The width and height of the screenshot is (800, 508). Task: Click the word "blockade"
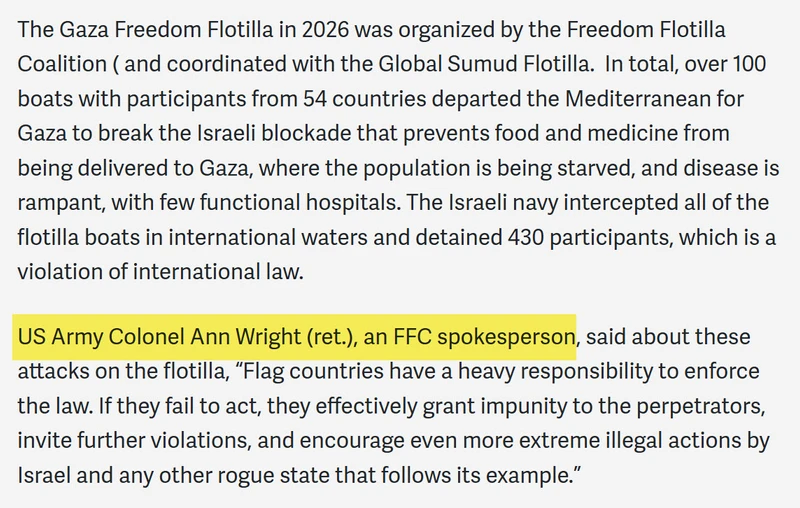(x=306, y=133)
